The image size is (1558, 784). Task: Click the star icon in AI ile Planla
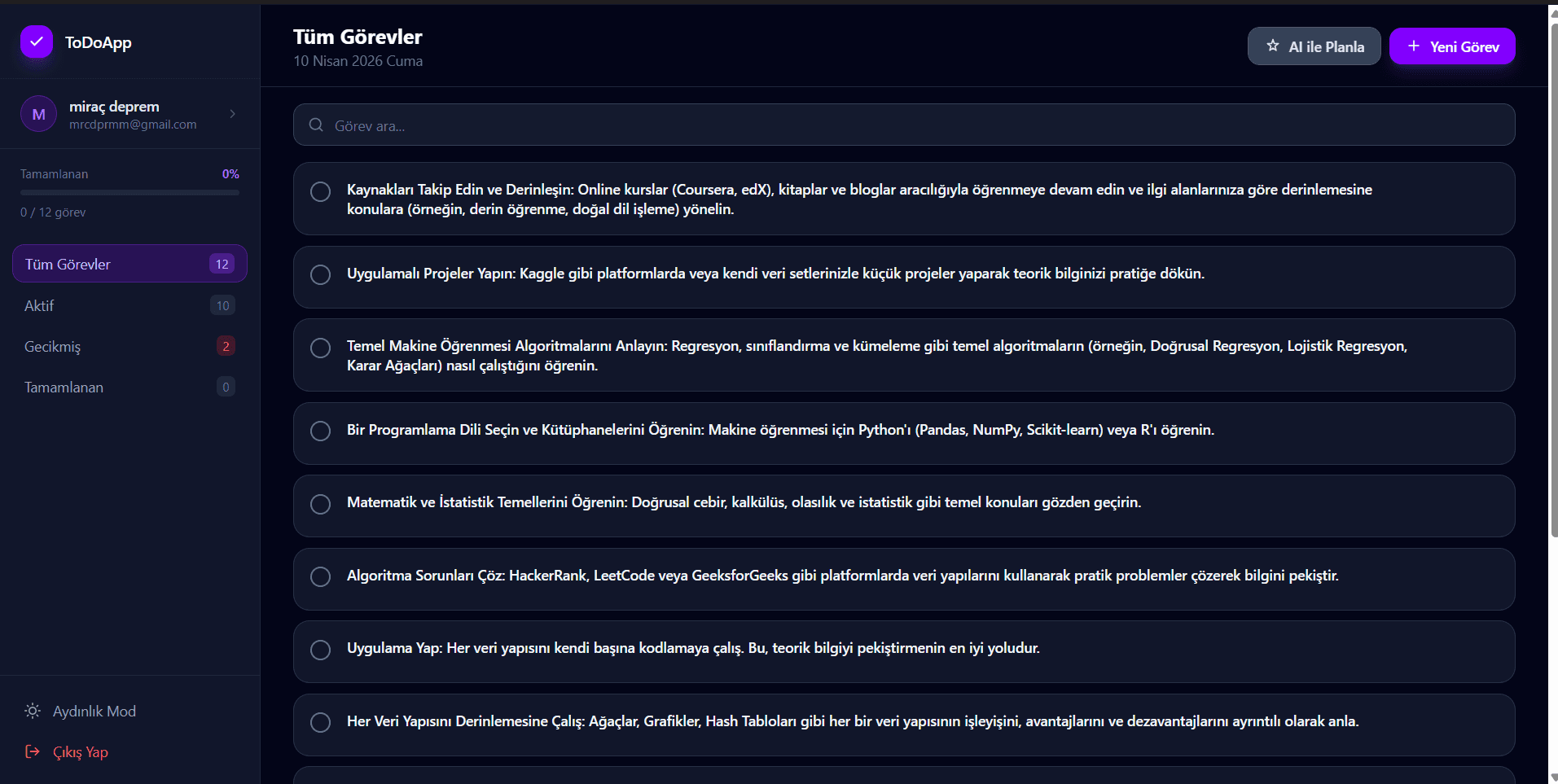1273,46
